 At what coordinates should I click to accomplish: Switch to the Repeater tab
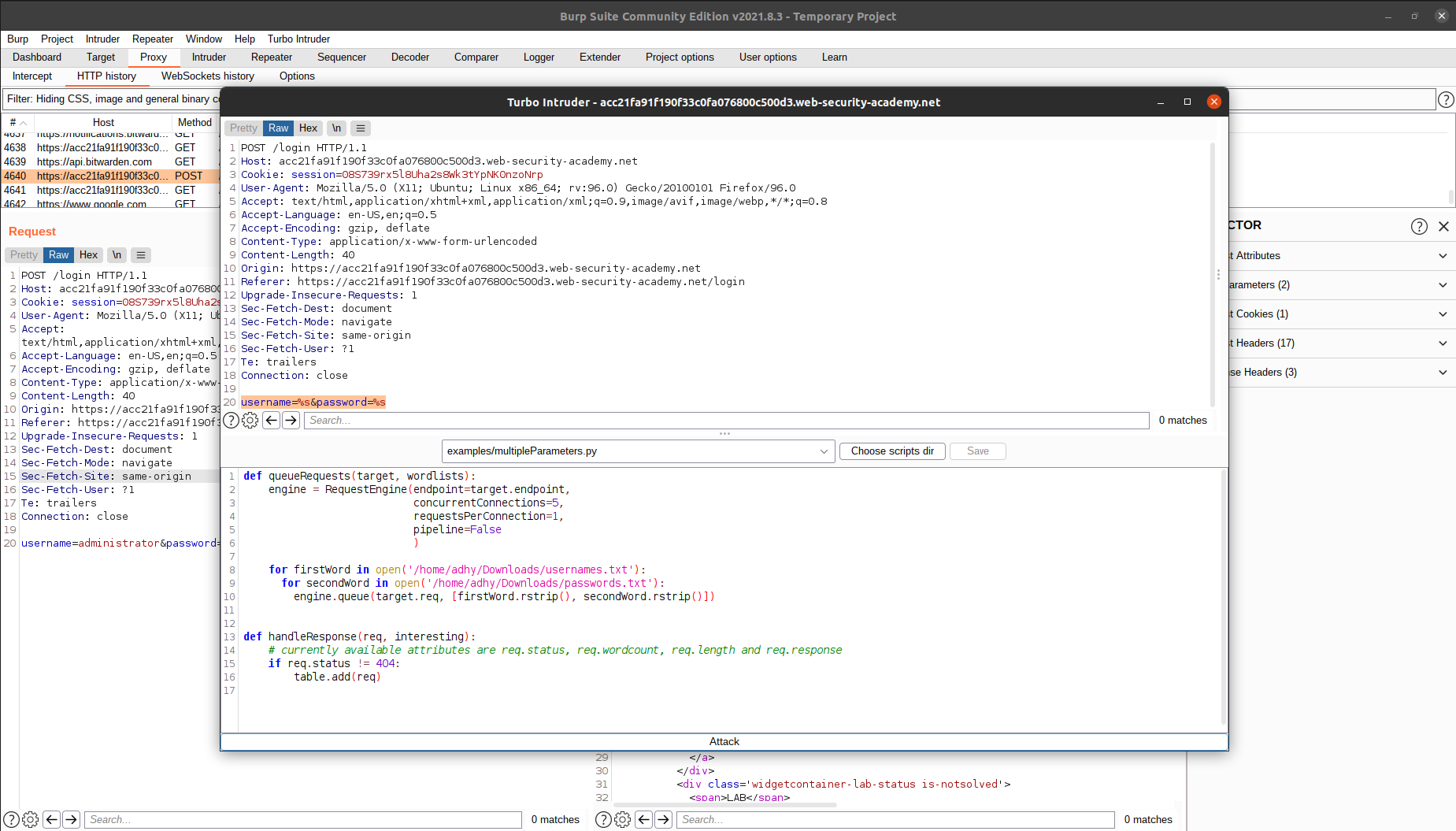click(272, 58)
